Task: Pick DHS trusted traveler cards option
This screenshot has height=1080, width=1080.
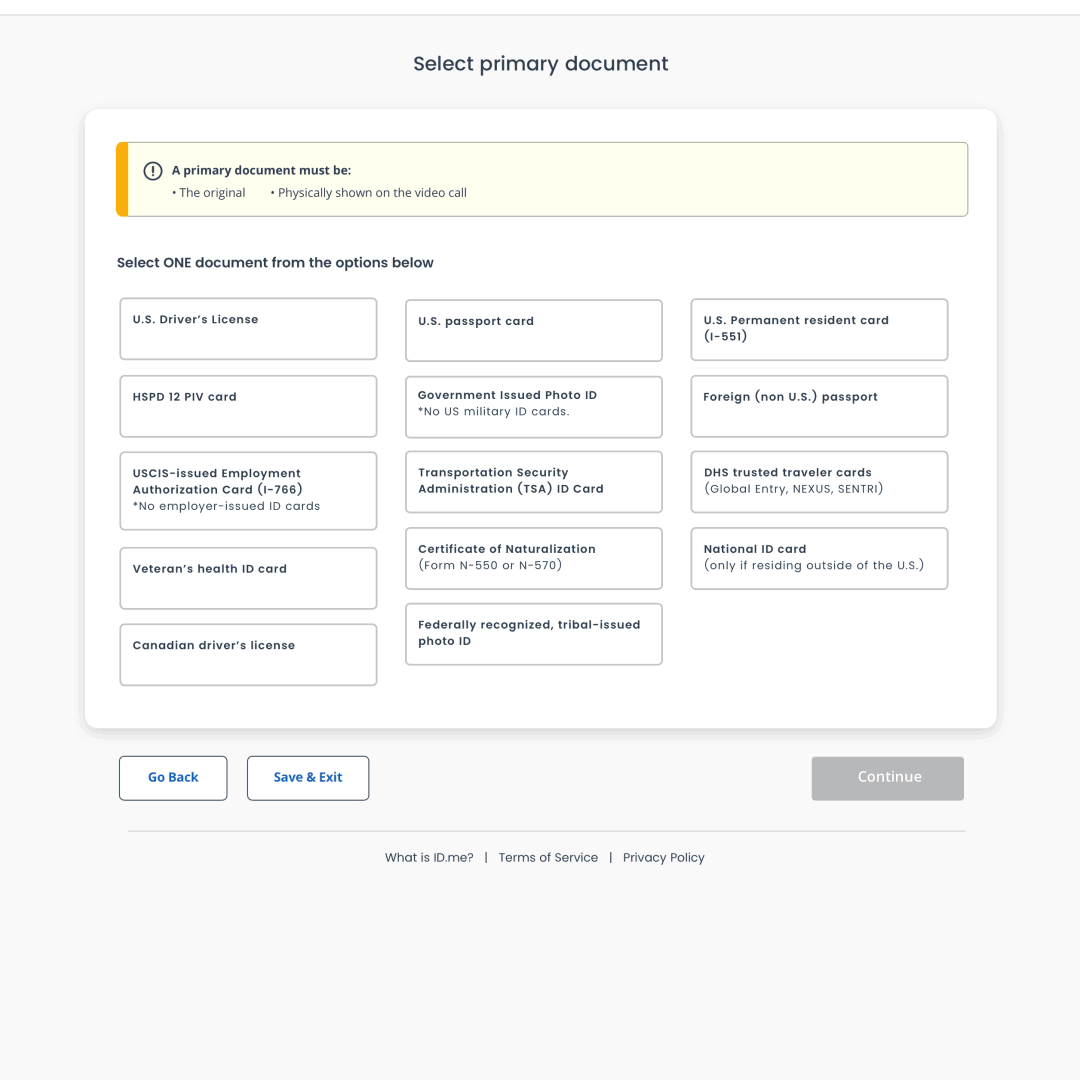Action: pyautogui.click(x=818, y=481)
